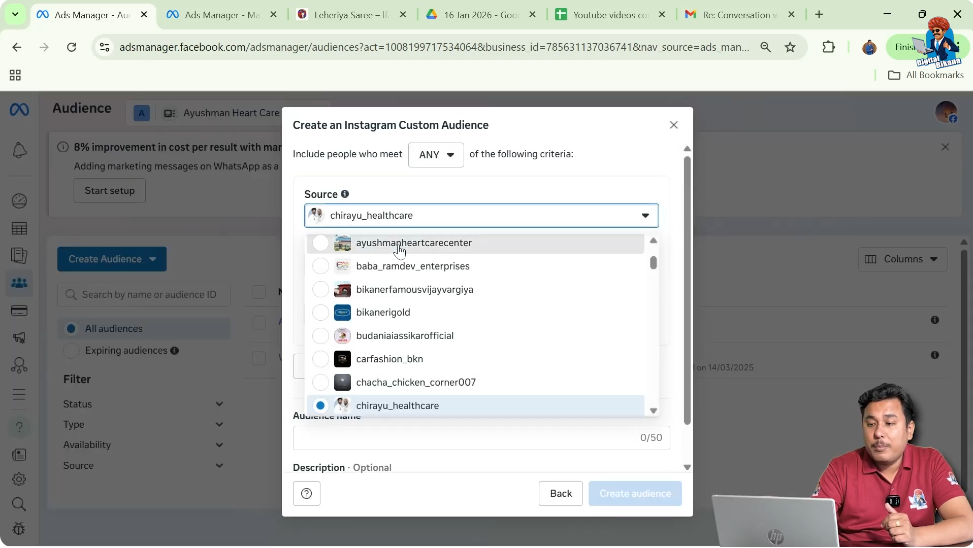Click help icon button in dialog footer
This screenshot has height=548, width=973.
pos(307,493)
